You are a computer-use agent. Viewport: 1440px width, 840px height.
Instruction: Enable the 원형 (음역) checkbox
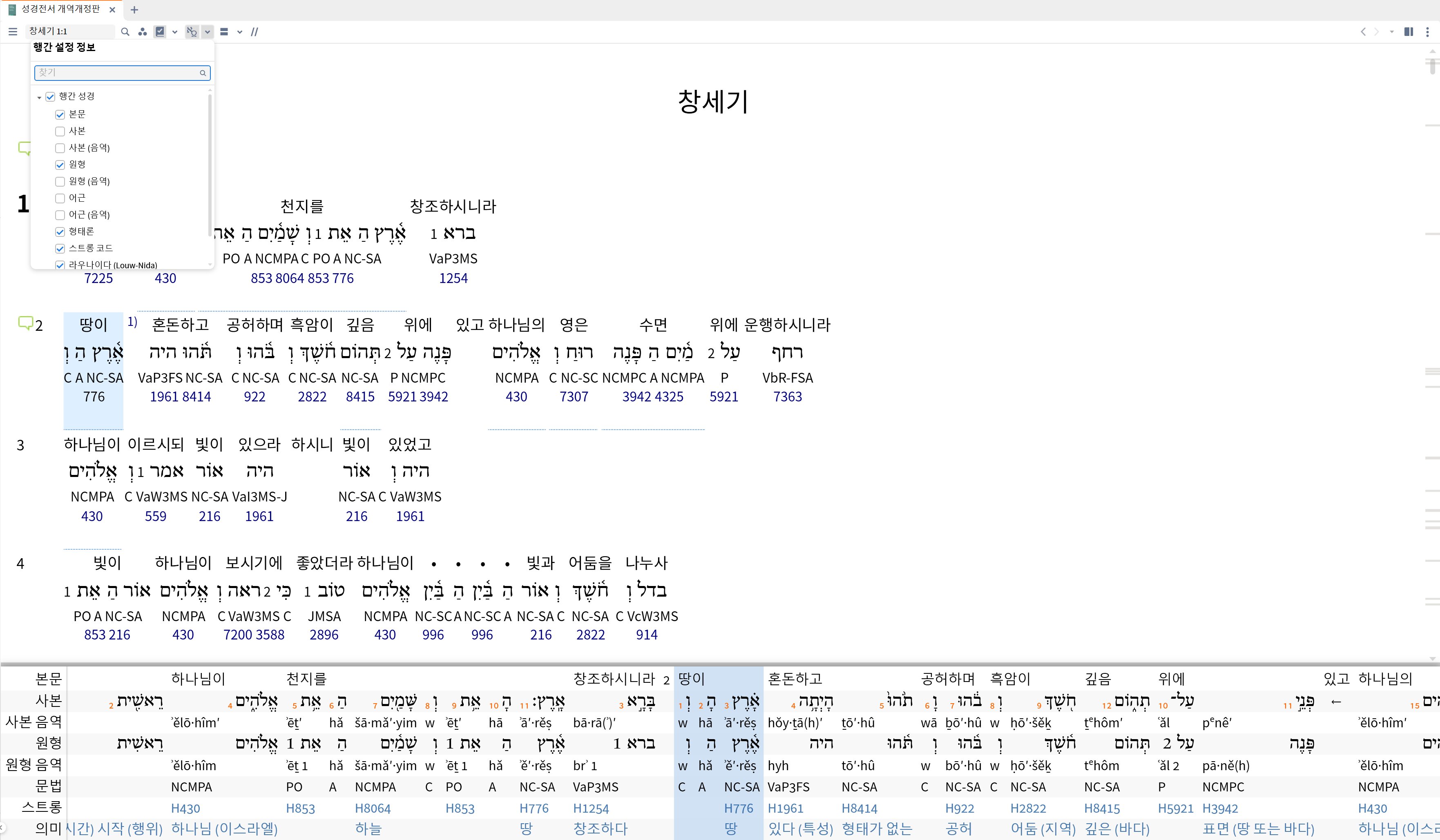(x=60, y=182)
